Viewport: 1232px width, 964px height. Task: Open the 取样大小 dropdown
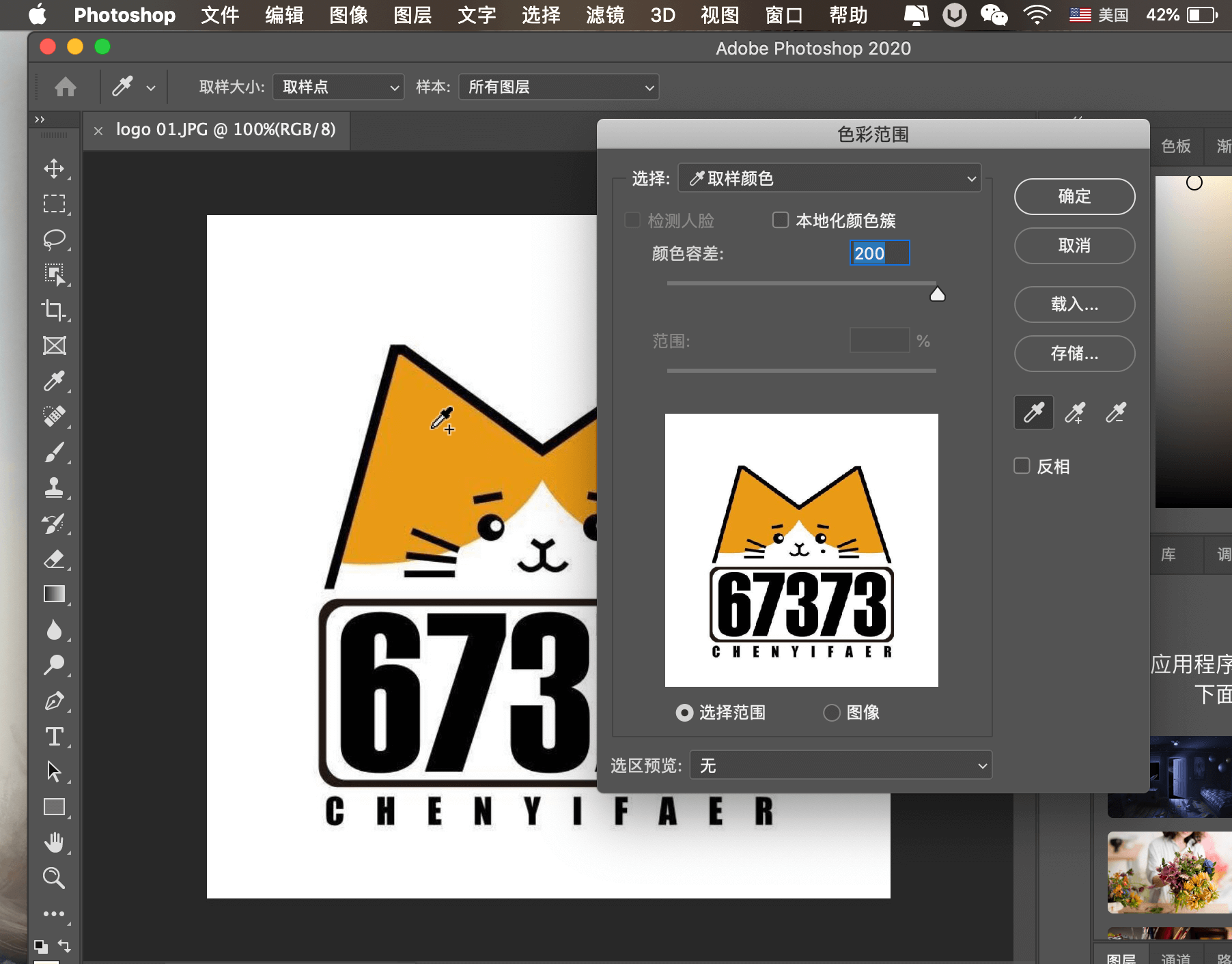(338, 87)
